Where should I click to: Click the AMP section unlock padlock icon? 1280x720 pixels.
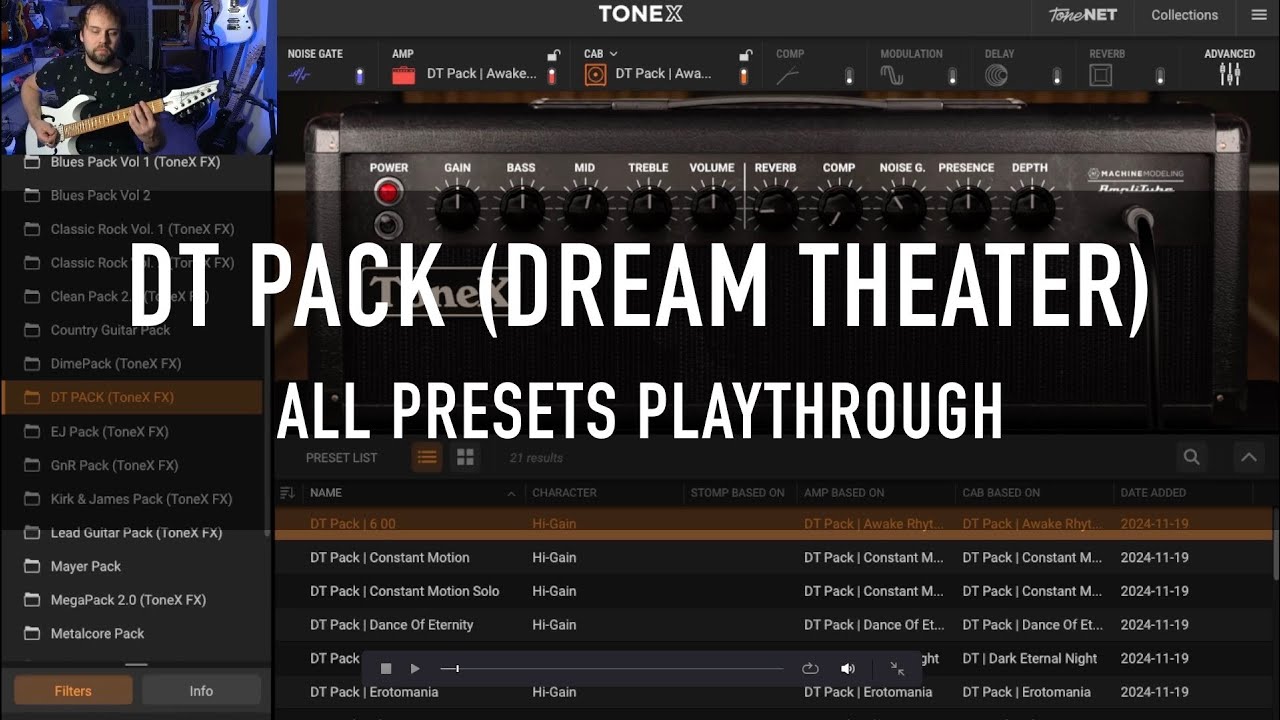(x=553, y=55)
